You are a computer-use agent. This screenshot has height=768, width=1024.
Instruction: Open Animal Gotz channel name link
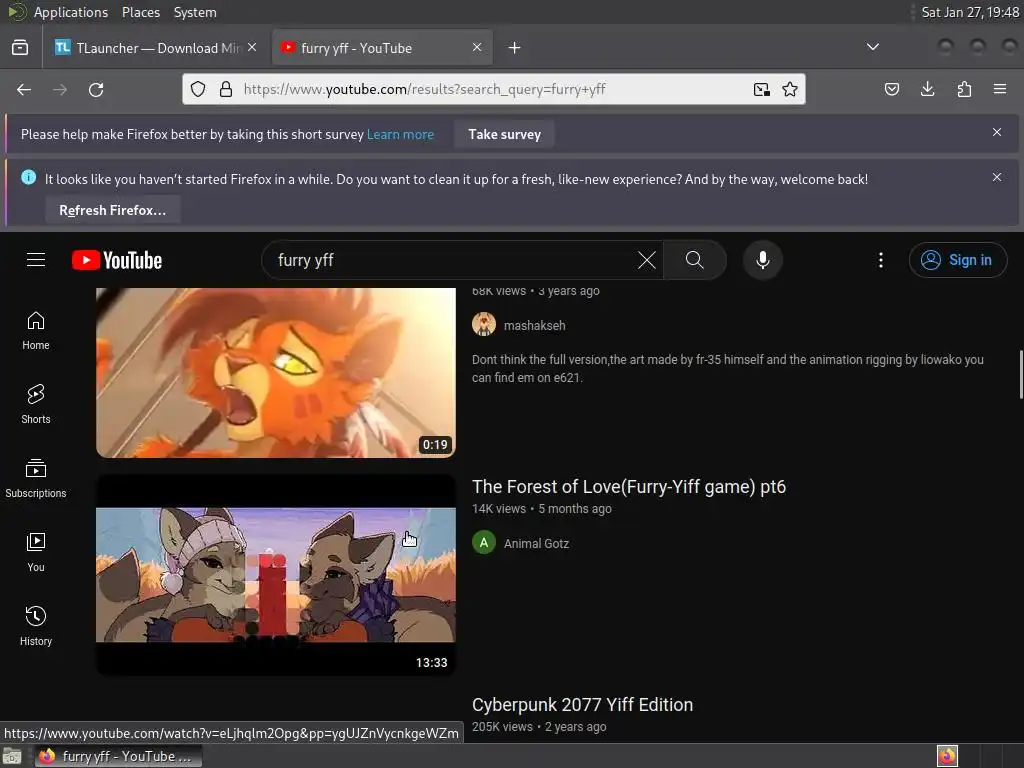tap(536, 543)
